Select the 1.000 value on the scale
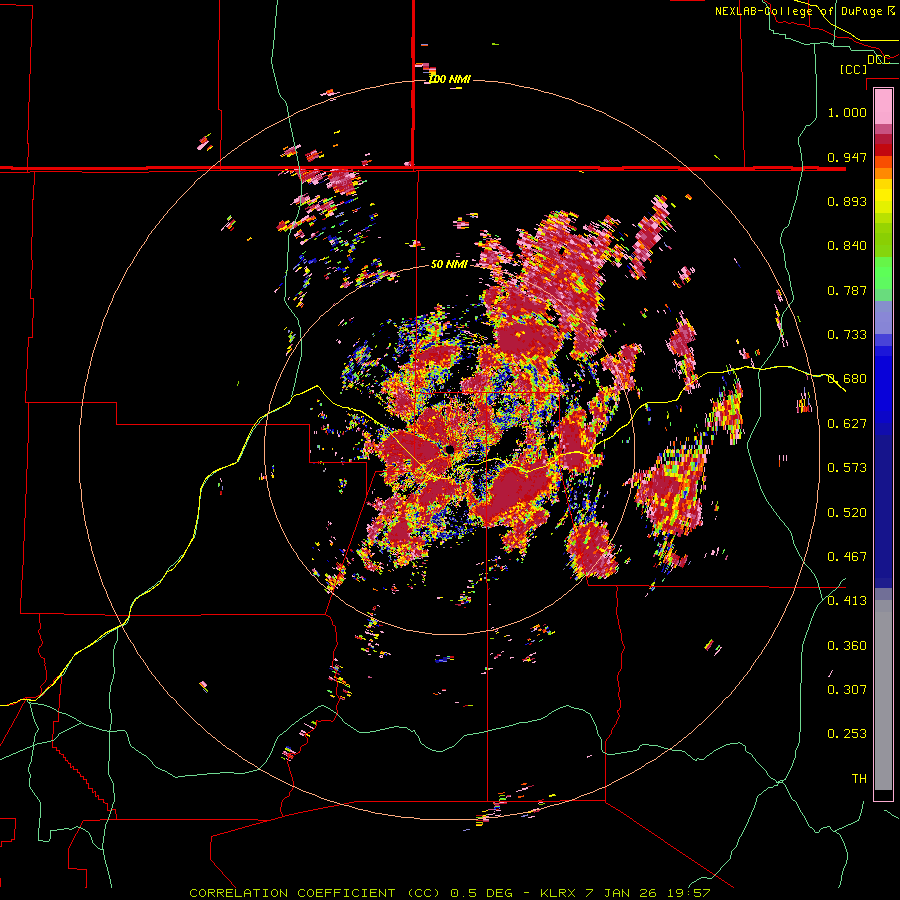The height and width of the screenshot is (900, 900). [x=847, y=112]
